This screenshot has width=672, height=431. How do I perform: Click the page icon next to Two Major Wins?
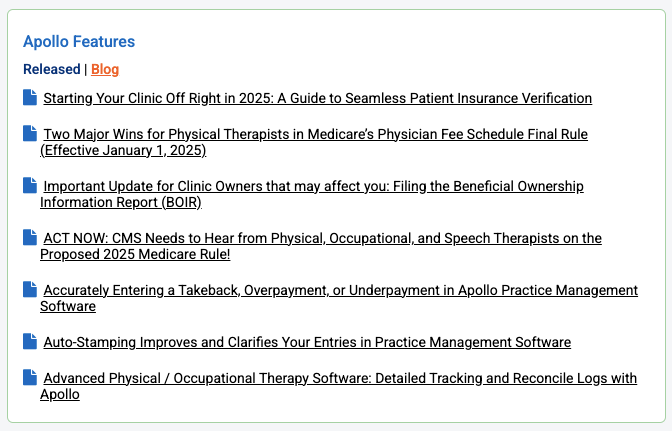29,133
